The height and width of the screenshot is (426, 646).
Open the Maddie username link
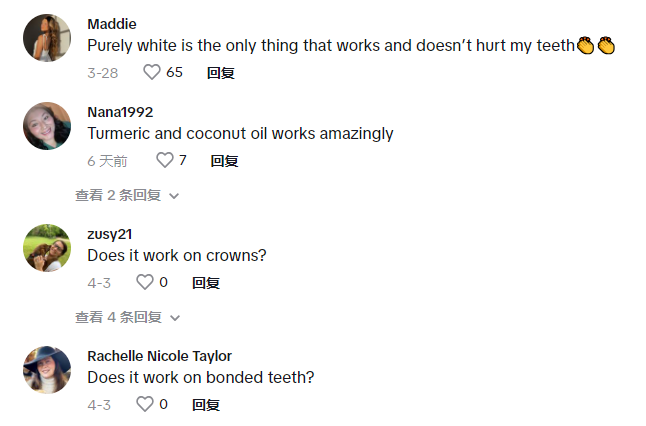(112, 24)
